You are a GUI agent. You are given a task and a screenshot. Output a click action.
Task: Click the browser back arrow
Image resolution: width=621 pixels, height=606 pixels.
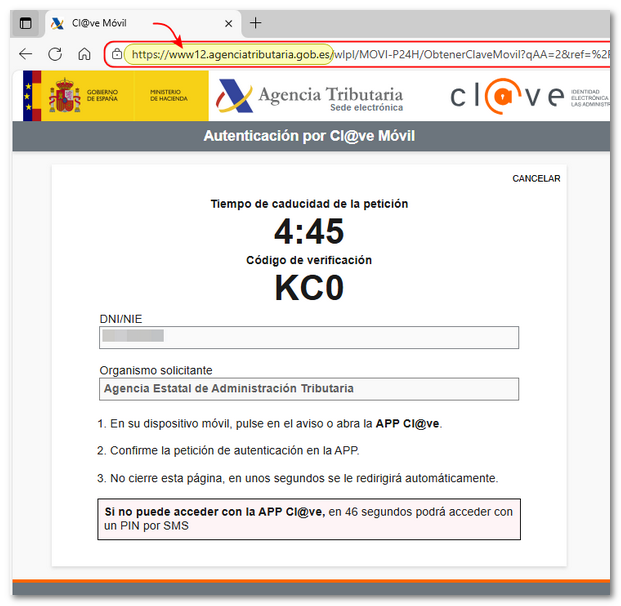[x=26, y=53]
